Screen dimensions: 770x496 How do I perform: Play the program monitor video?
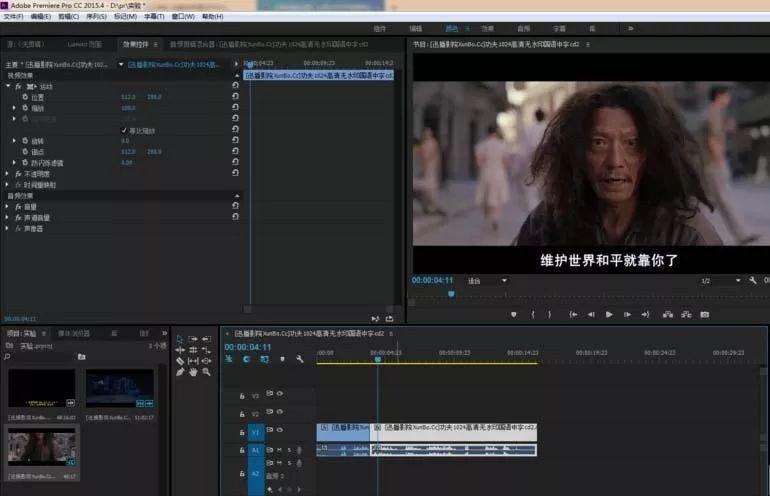click(609, 314)
